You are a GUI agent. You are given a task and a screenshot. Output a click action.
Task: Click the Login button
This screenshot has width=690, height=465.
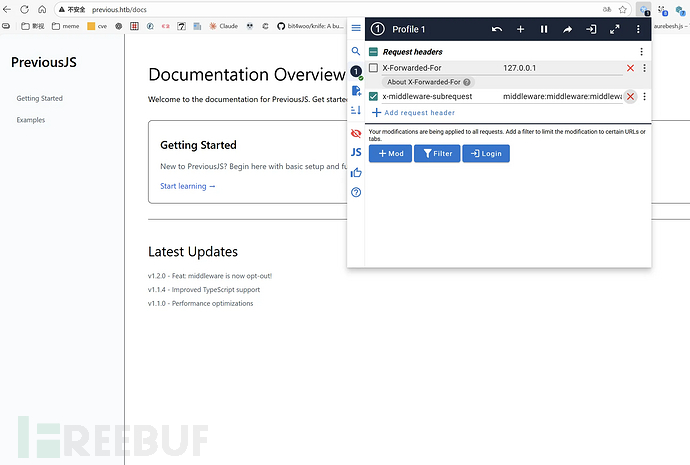point(486,154)
